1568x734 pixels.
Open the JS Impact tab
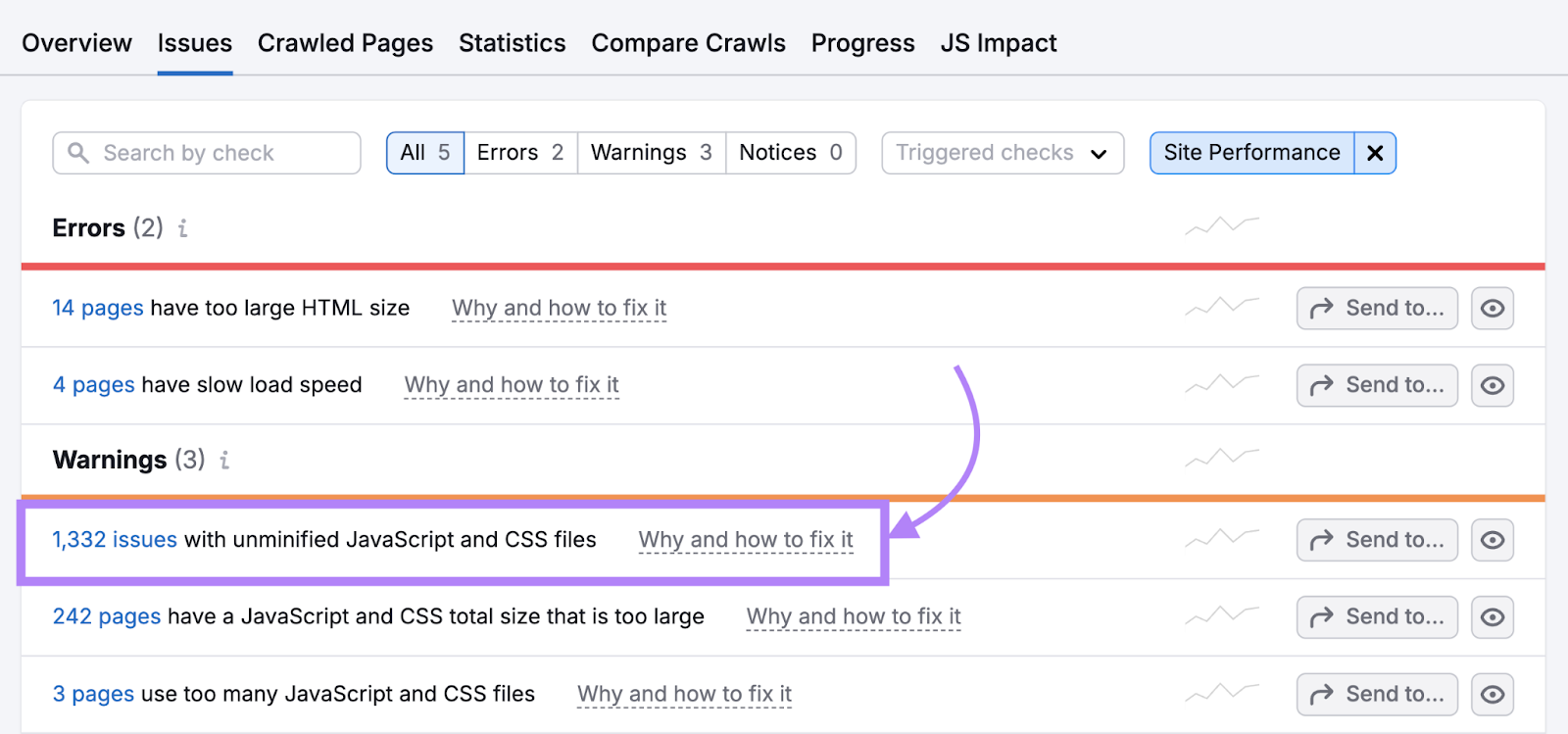tap(998, 43)
